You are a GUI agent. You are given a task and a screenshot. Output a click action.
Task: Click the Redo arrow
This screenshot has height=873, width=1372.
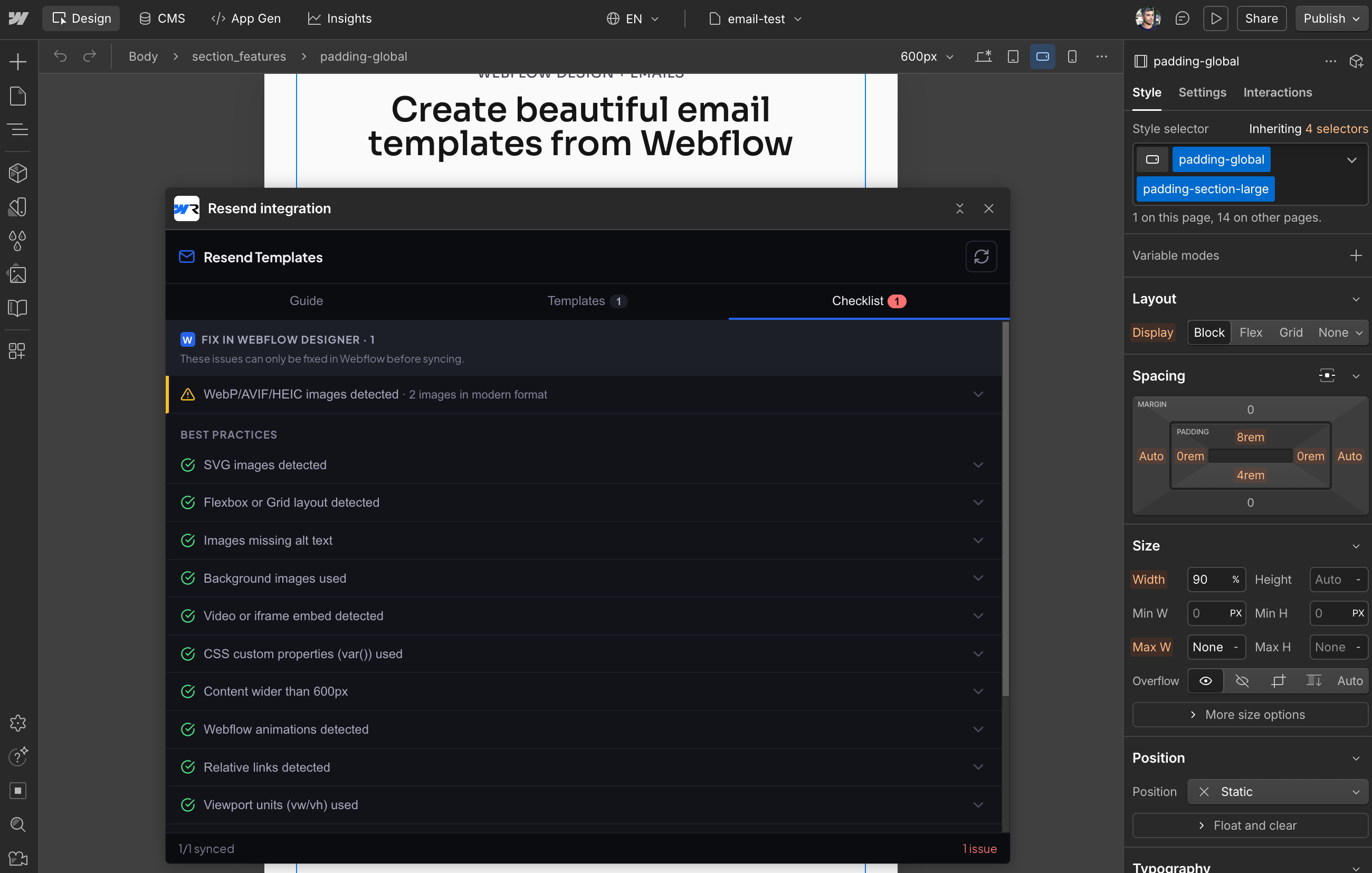(x=90, y=56)
